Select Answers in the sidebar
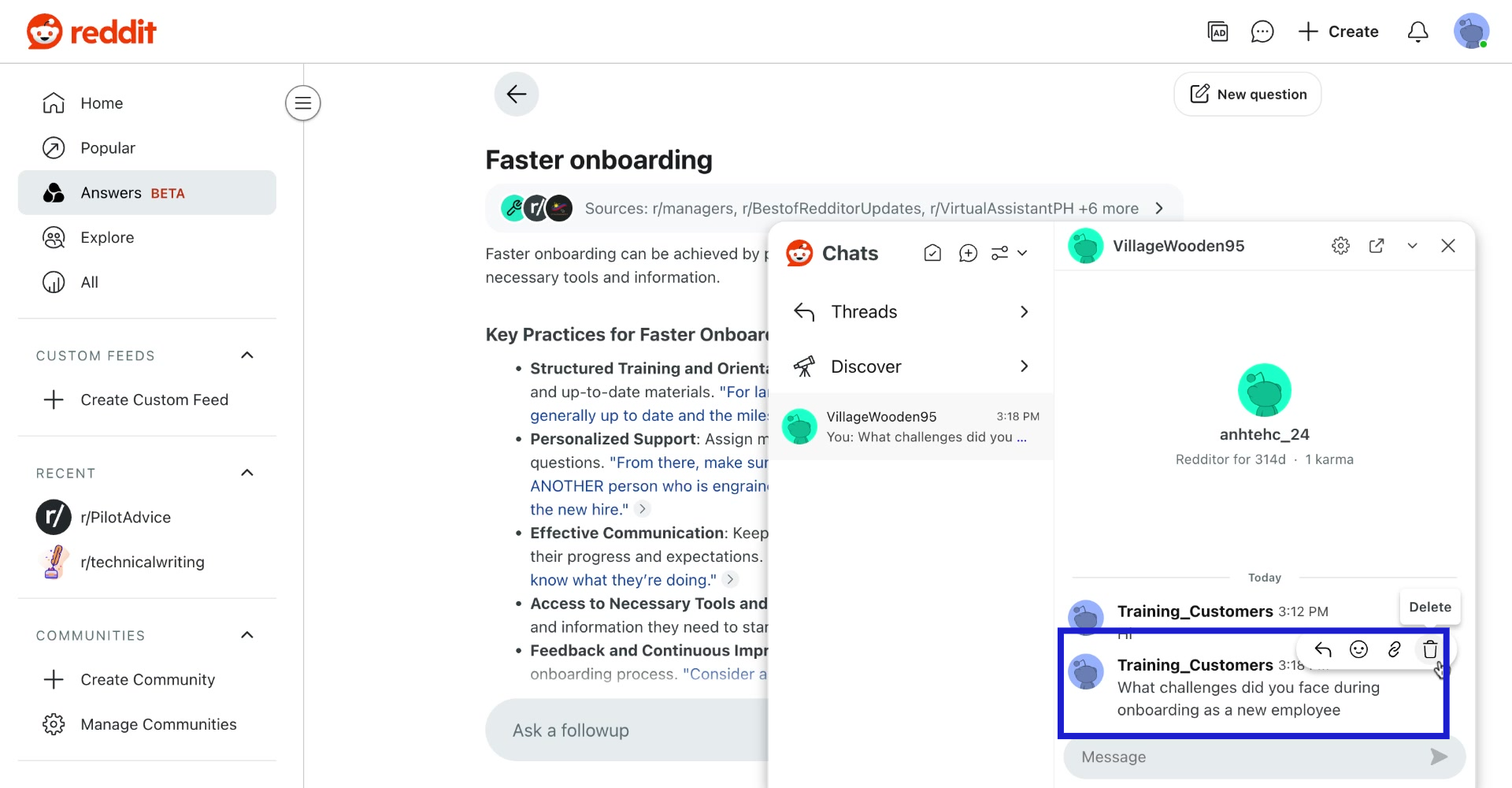Viewport: 1512px width, 788px height. 111,192
